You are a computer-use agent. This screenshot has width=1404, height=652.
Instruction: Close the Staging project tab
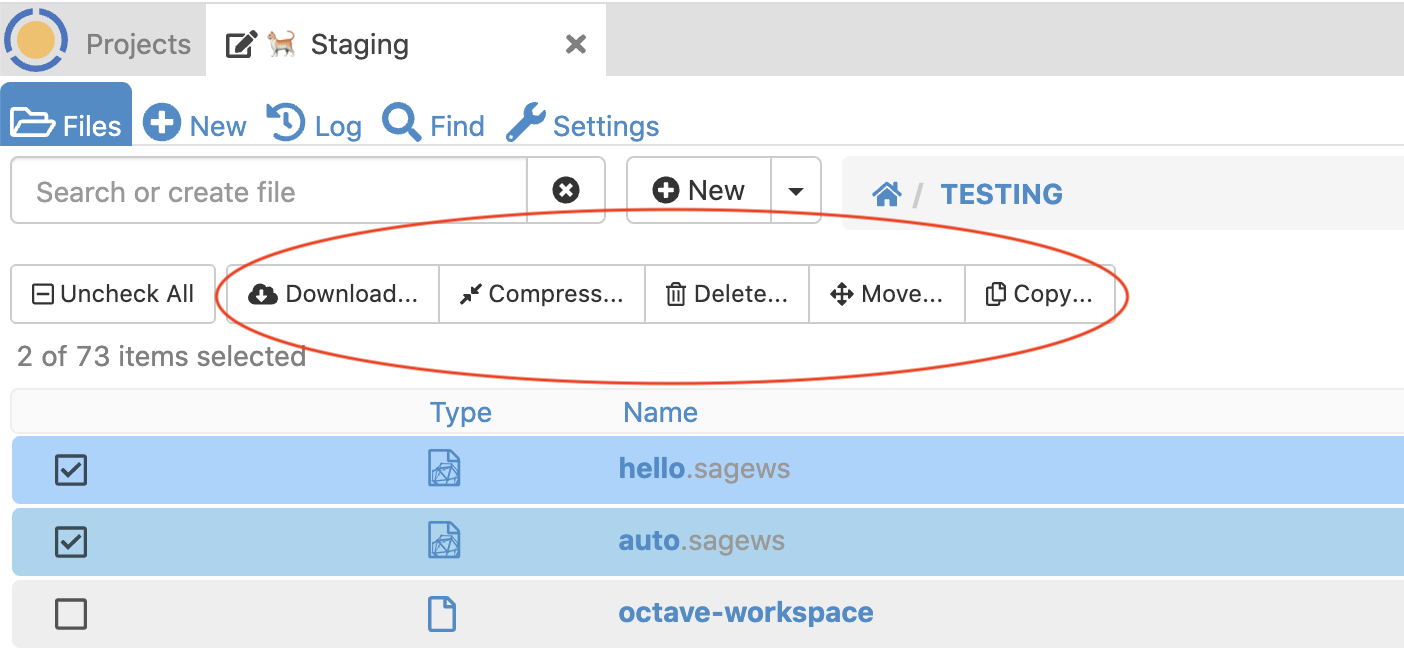coord(575,45)
